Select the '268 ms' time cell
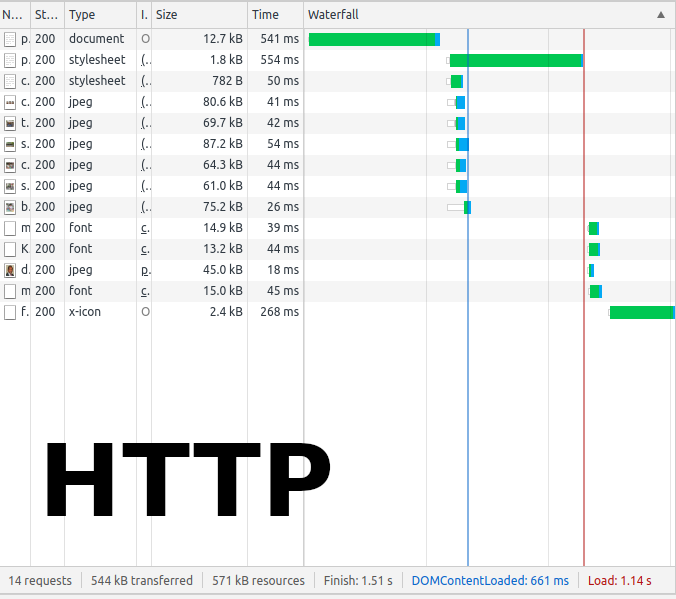The image size is (676, 599). pyautogui.click(x=279, y=312)
